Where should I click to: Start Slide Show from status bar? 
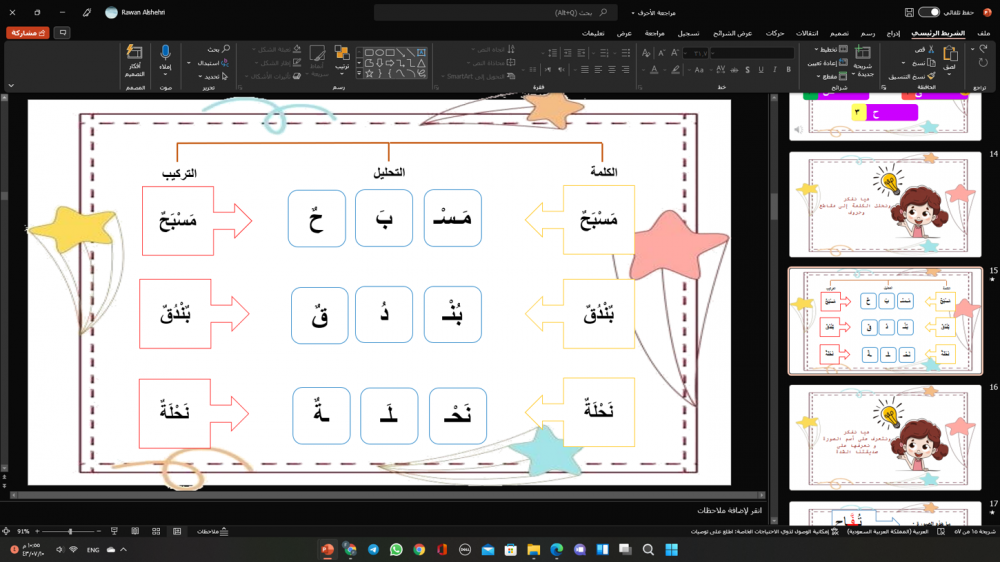[x=114, y=531]
